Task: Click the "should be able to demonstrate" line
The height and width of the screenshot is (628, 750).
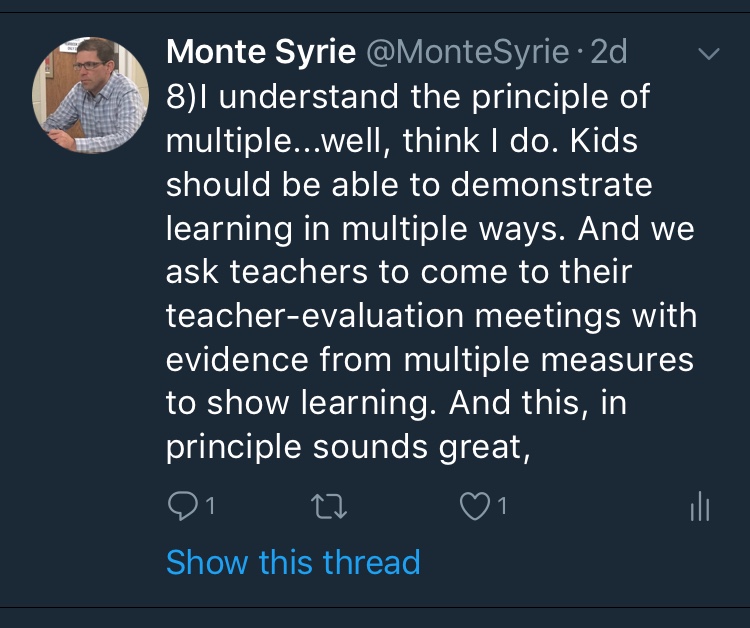Action: pos(408,186)
